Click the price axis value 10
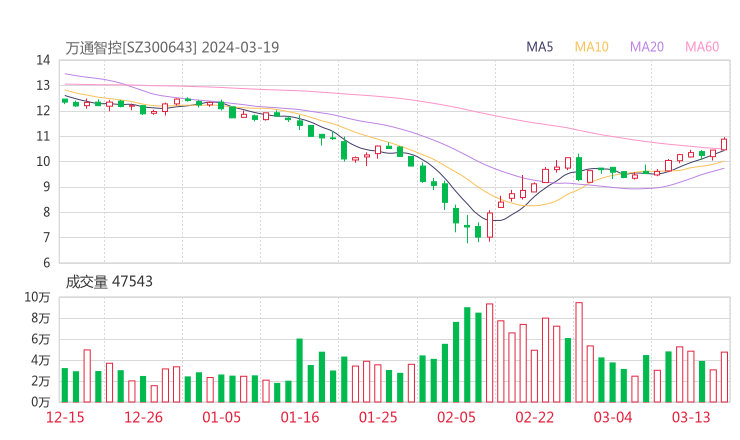 (x=43, y=161)
